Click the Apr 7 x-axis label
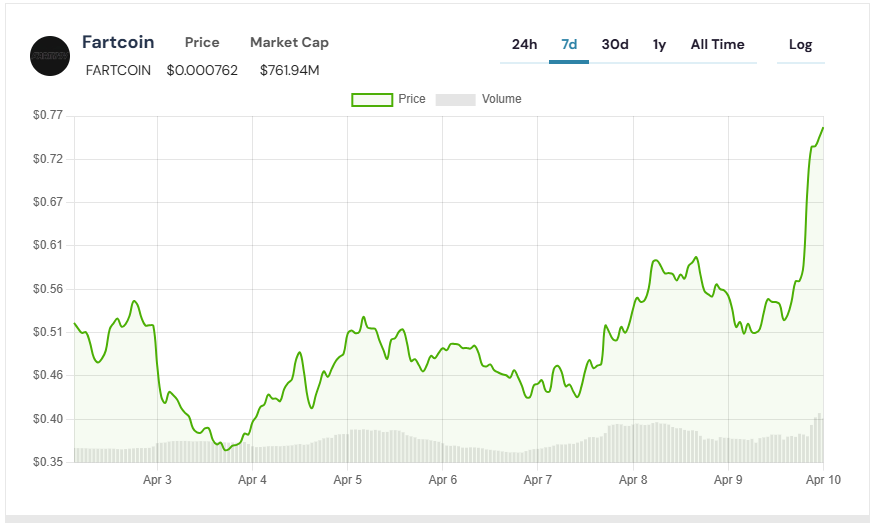This screenshot has height=525, width=870. (x=538, y=479)
